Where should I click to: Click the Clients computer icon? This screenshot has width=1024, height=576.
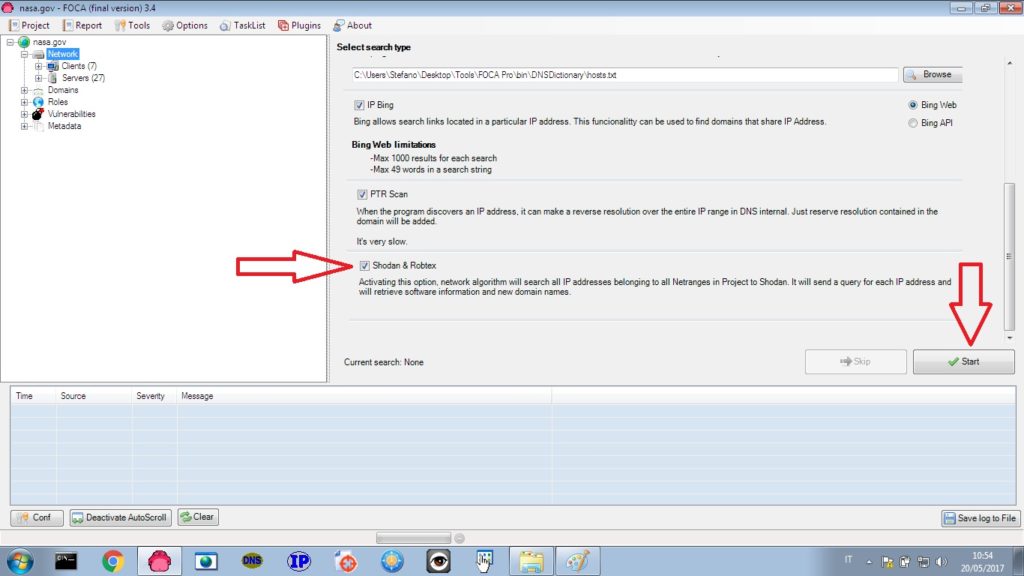tap(53, 66)
